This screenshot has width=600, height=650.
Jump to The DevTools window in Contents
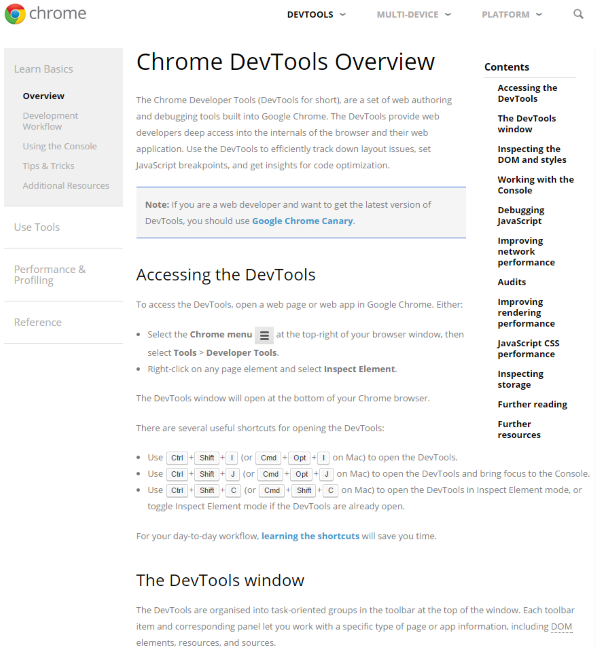[527, 124]
